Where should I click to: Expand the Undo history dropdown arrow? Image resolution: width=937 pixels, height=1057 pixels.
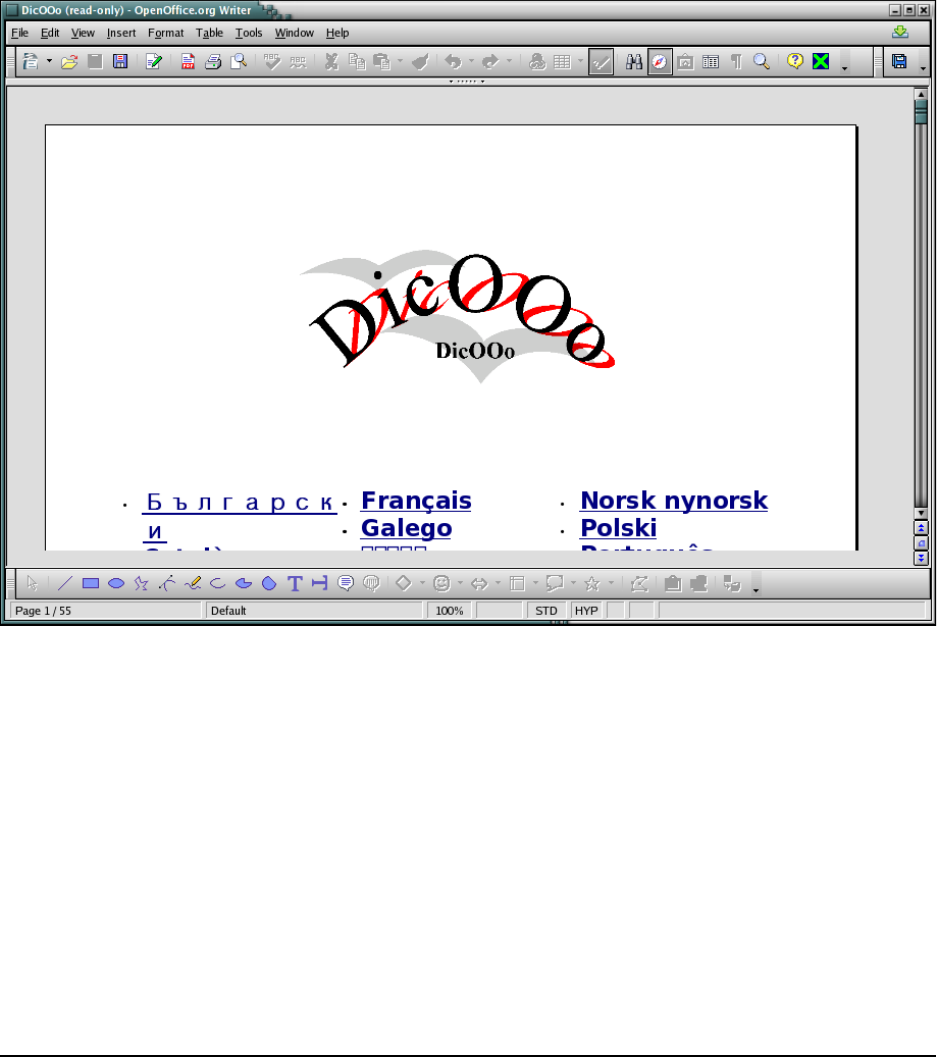coord(471,62)
